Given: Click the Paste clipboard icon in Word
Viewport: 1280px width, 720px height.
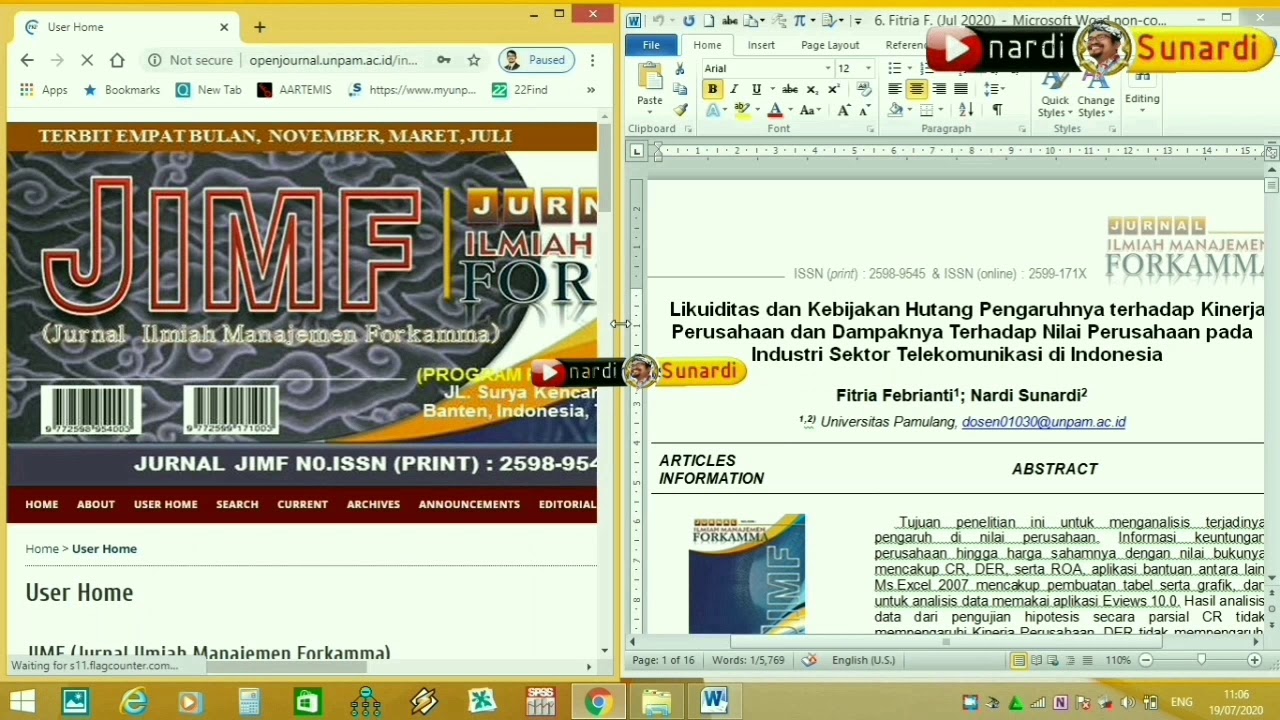Looking at the screenshot, I should coord(650,76).
